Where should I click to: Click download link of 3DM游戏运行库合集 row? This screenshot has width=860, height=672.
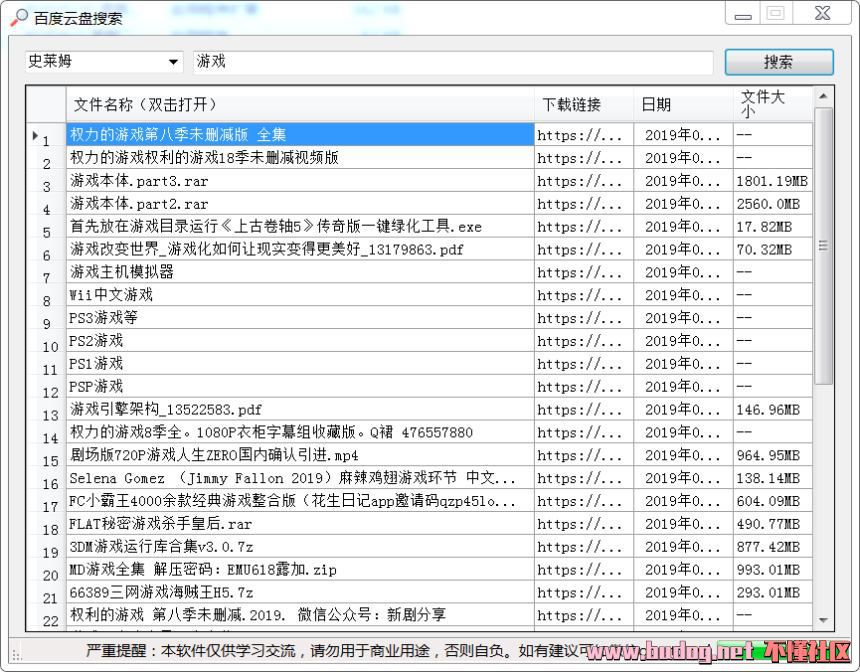(584, 546)
